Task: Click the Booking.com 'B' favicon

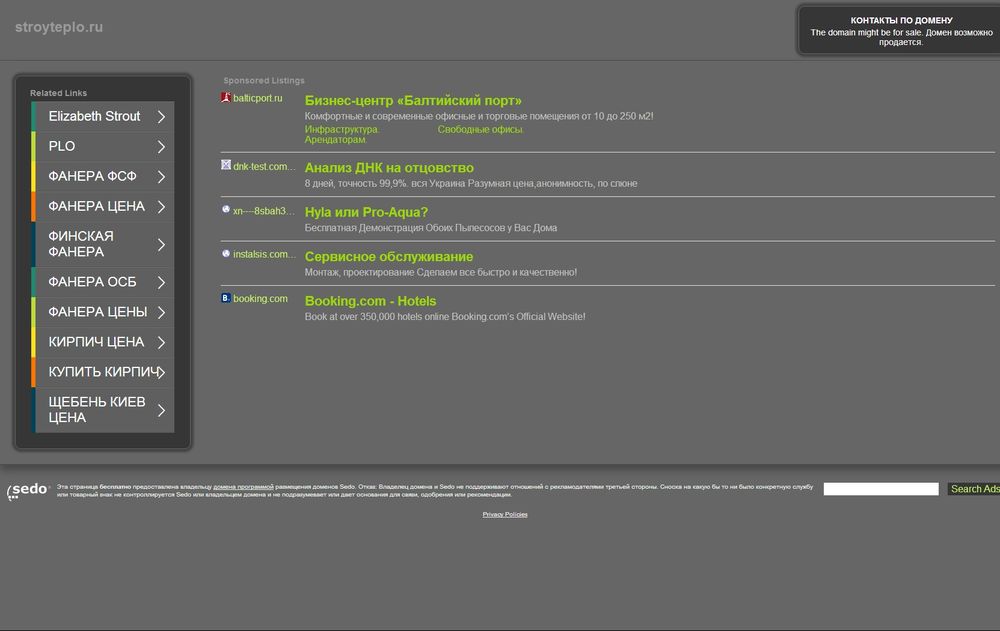Action: tap(226, 298)
